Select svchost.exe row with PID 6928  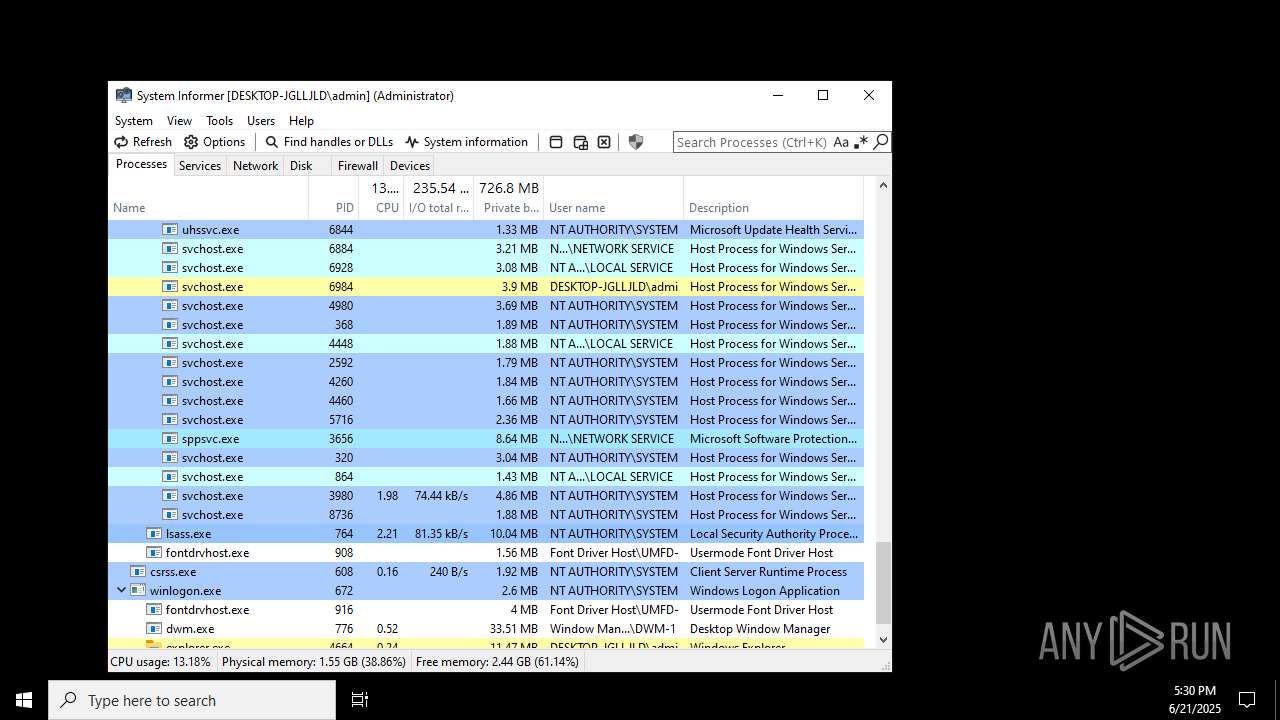pos(486,268)
